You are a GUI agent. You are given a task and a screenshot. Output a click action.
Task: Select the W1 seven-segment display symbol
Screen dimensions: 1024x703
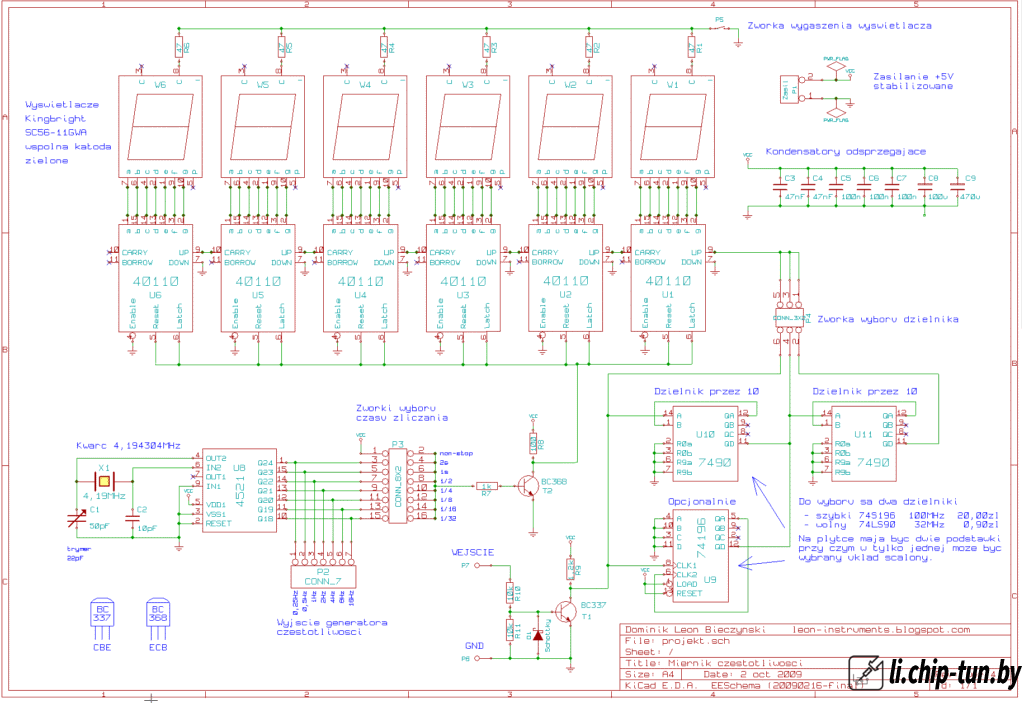click(x=673, y=126)
